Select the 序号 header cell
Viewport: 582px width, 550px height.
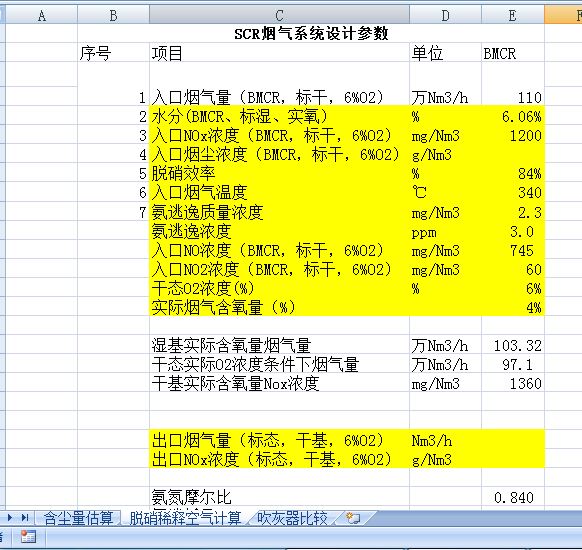tap(114, 53)
